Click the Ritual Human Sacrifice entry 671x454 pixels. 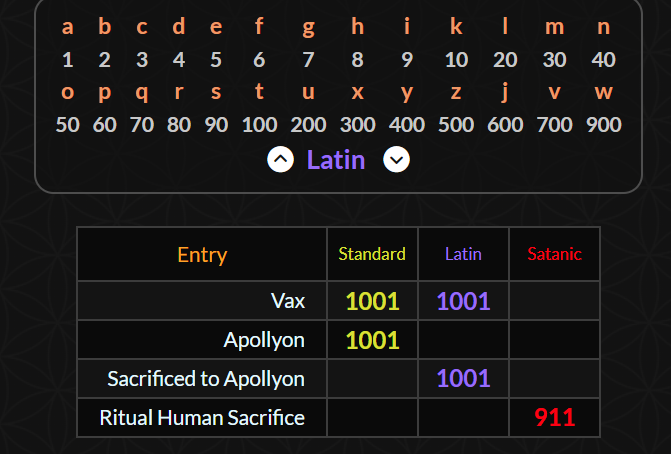coord(202,418)
